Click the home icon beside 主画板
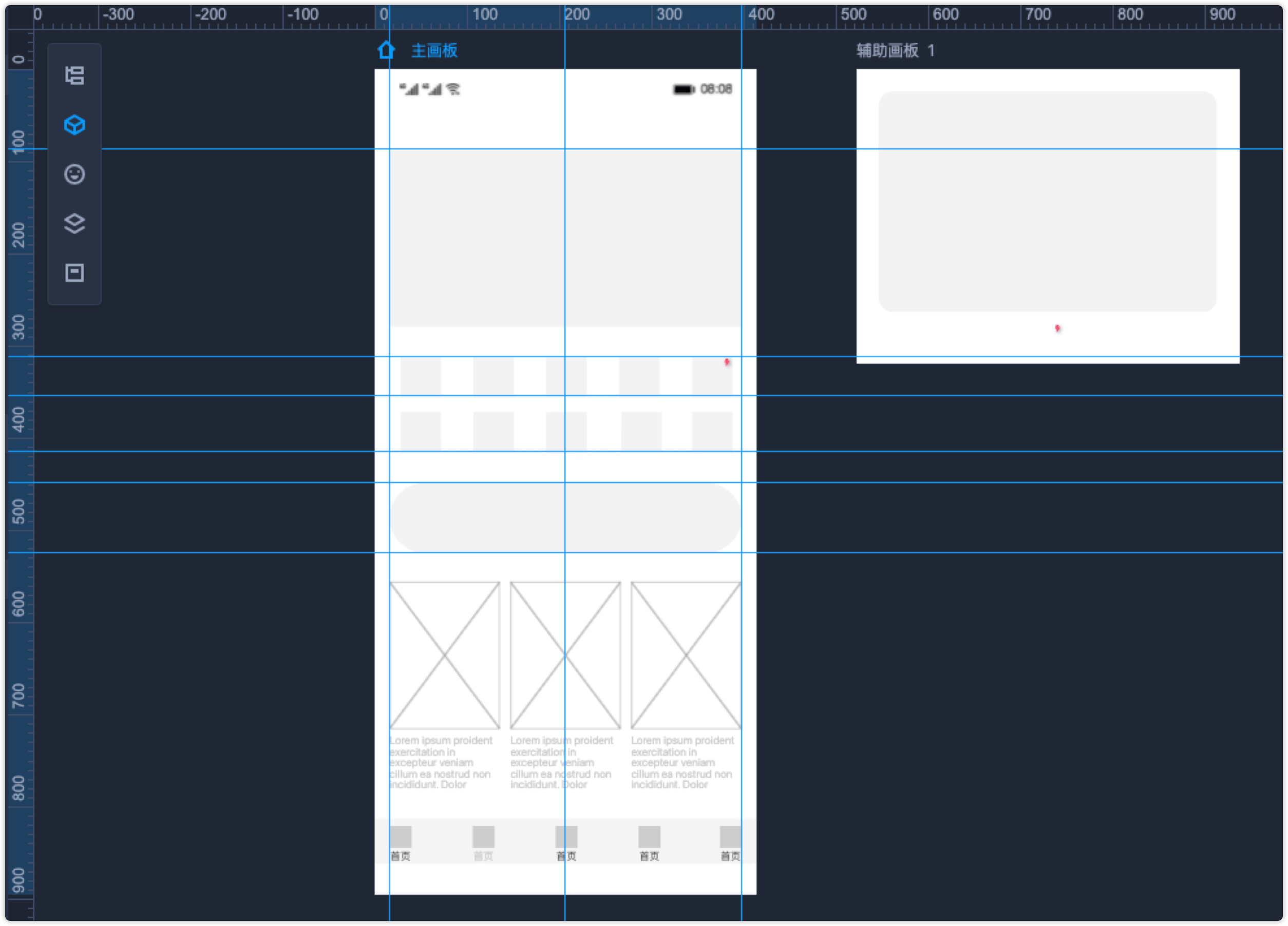 click(386, 50)
